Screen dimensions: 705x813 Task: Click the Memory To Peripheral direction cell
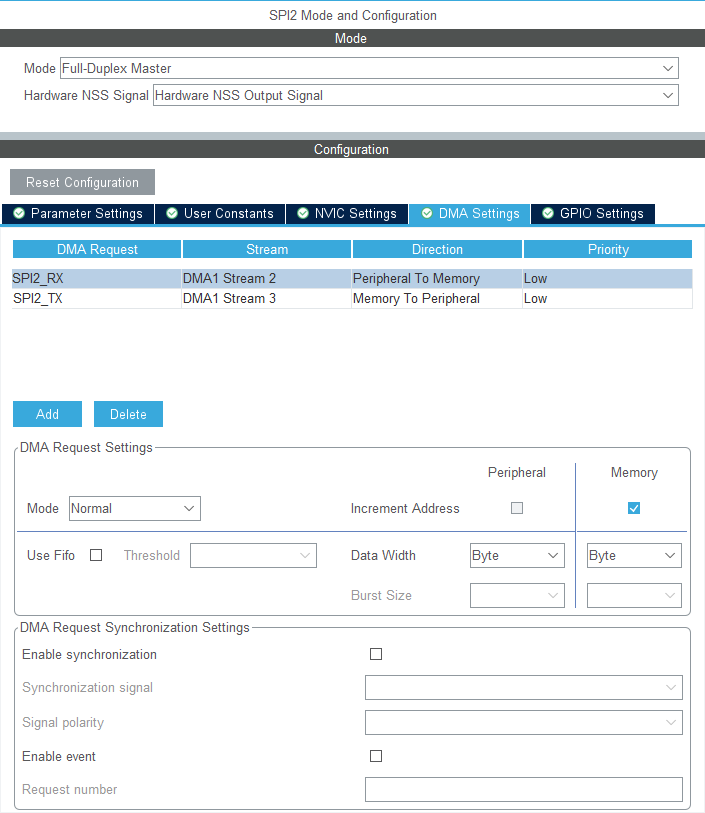pos(437,299)
